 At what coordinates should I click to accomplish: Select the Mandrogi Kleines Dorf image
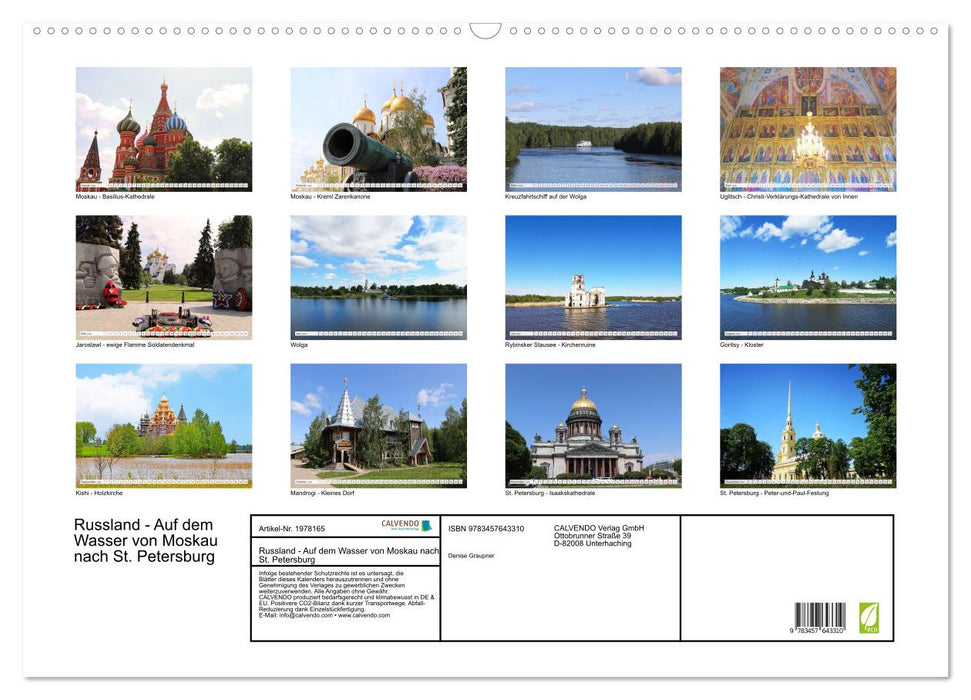(378, 425)
